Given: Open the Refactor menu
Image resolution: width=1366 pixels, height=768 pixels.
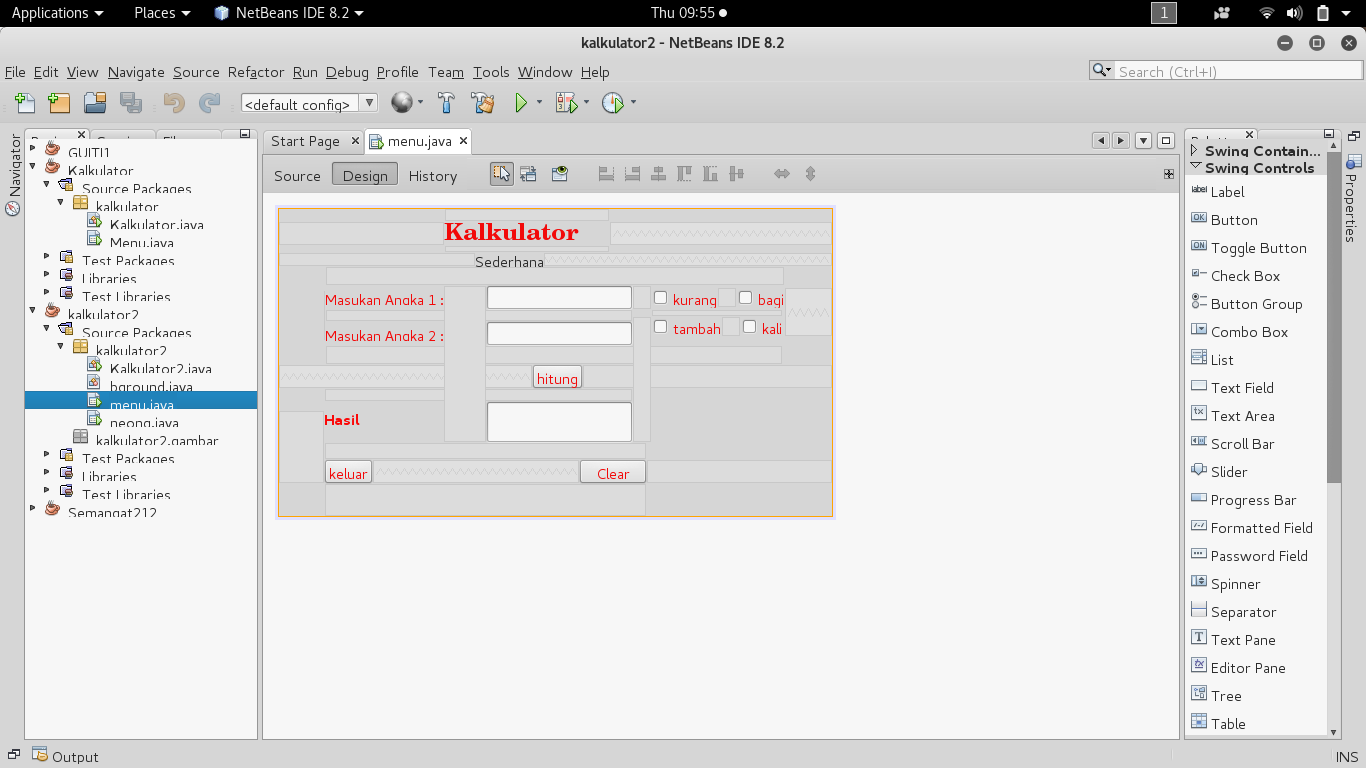Looking at the screenshot, I should pos(255,72).
